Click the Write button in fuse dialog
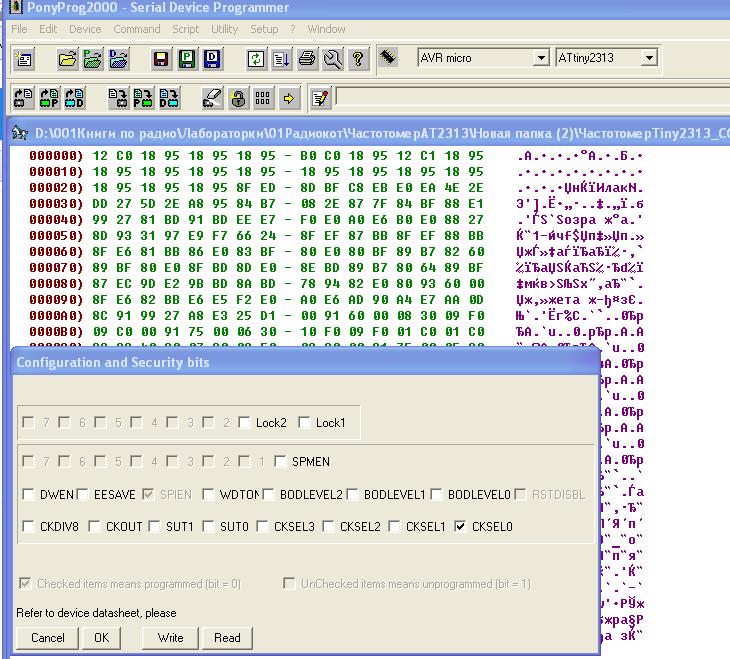The width and height of the screenshot is (730, 659). pos(170,638)
